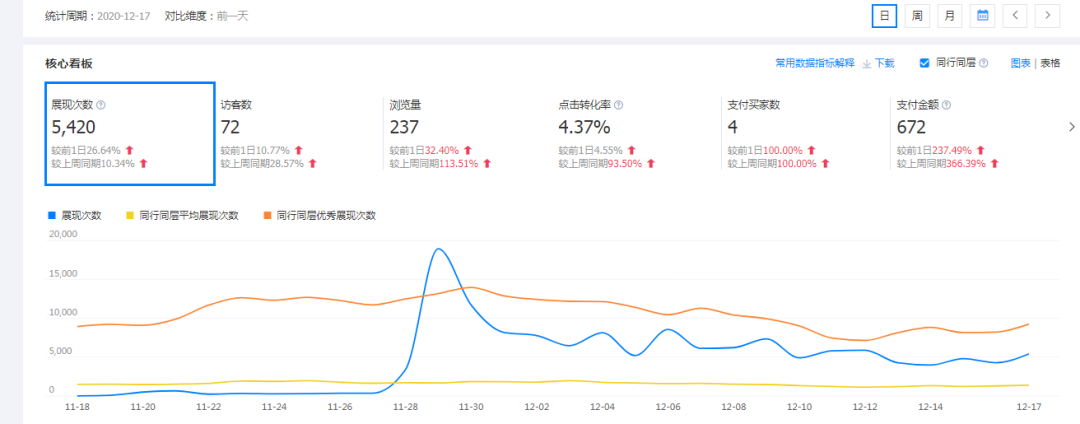This screenshot has width=1080, height=424.
Task: Click help icon next to 同行同层
Action: click(x=984, y=63)
